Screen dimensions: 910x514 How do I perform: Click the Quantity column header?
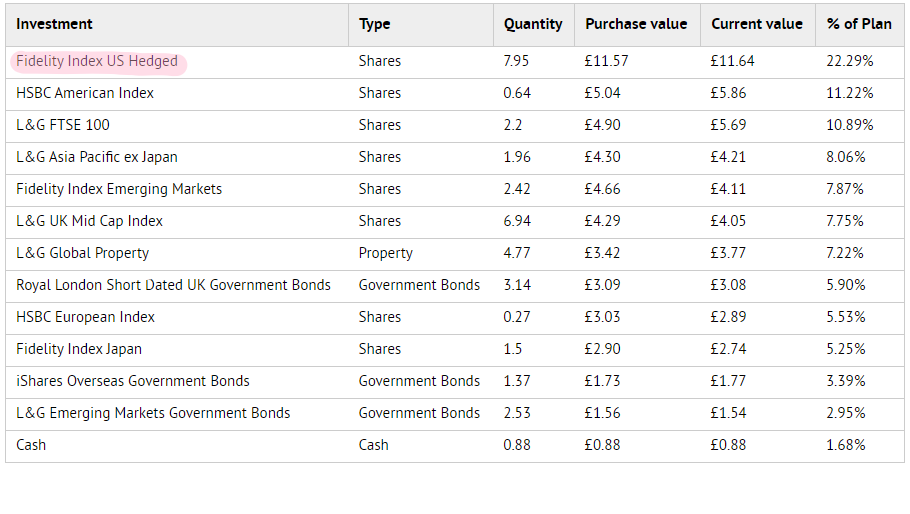(x=533, y=24)
